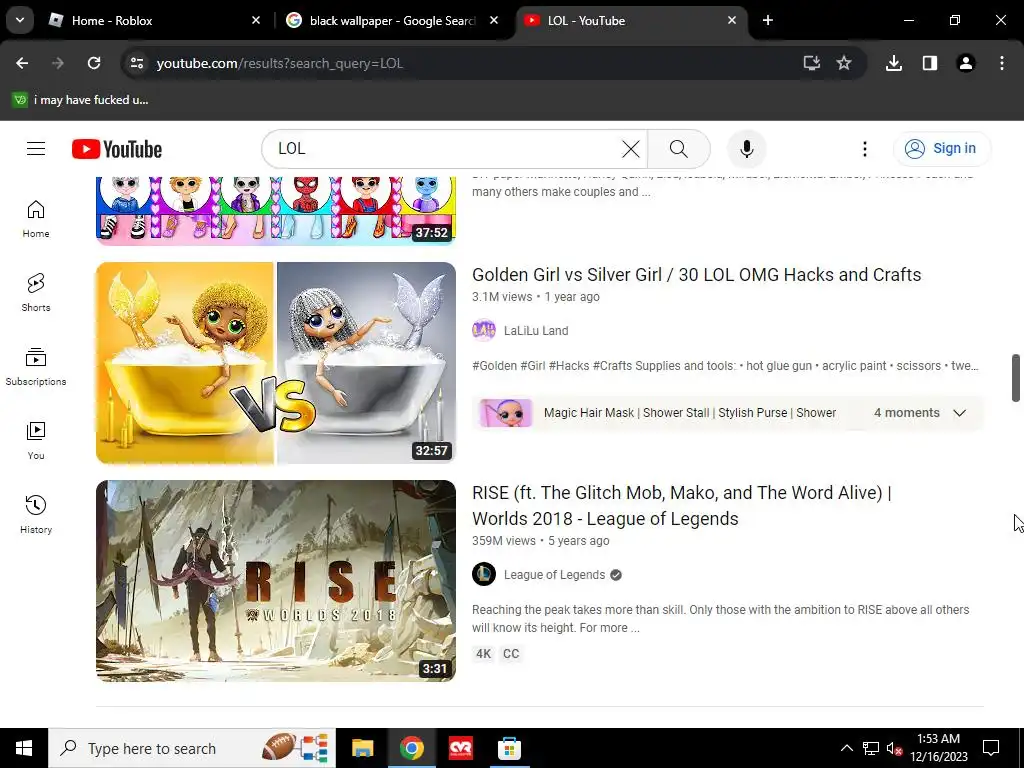Open the League of Legends channel name
The image size is (1024, 768).
click(x=554, y=575)
